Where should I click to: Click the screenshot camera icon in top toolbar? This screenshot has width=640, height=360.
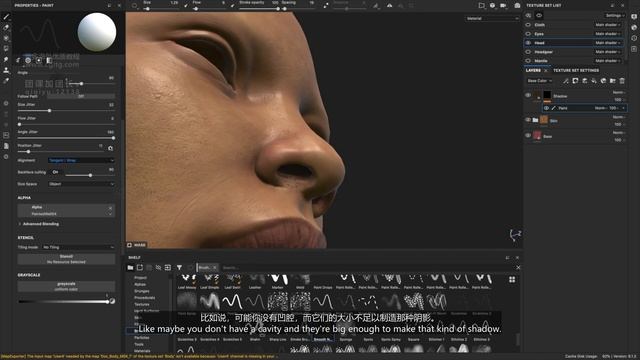click(x=517, y=5)
